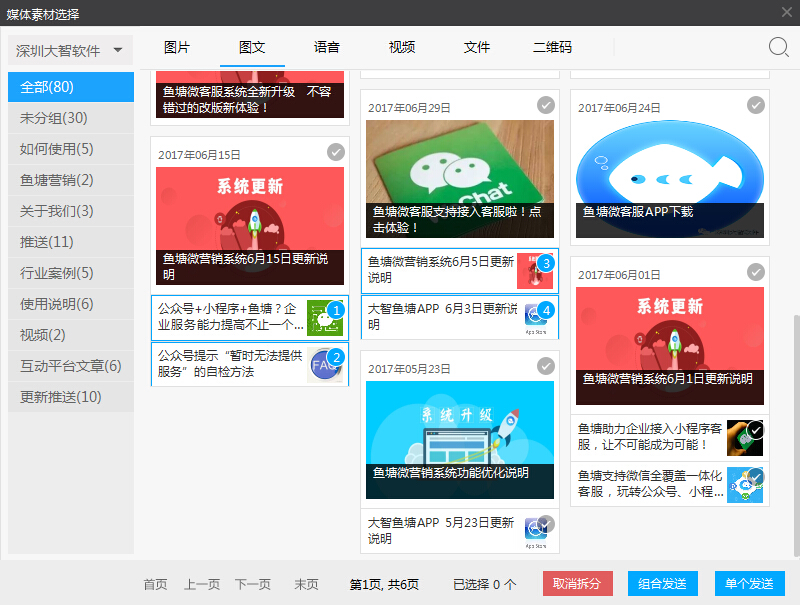Jump to last page with 末页
Image resolution: width=800 pixels, height=605 pixels.
click(306, 584)
